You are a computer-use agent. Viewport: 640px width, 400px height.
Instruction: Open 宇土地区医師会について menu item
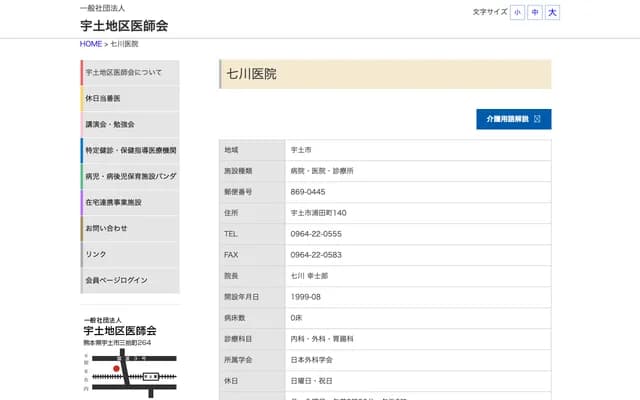tap(130, 73)
